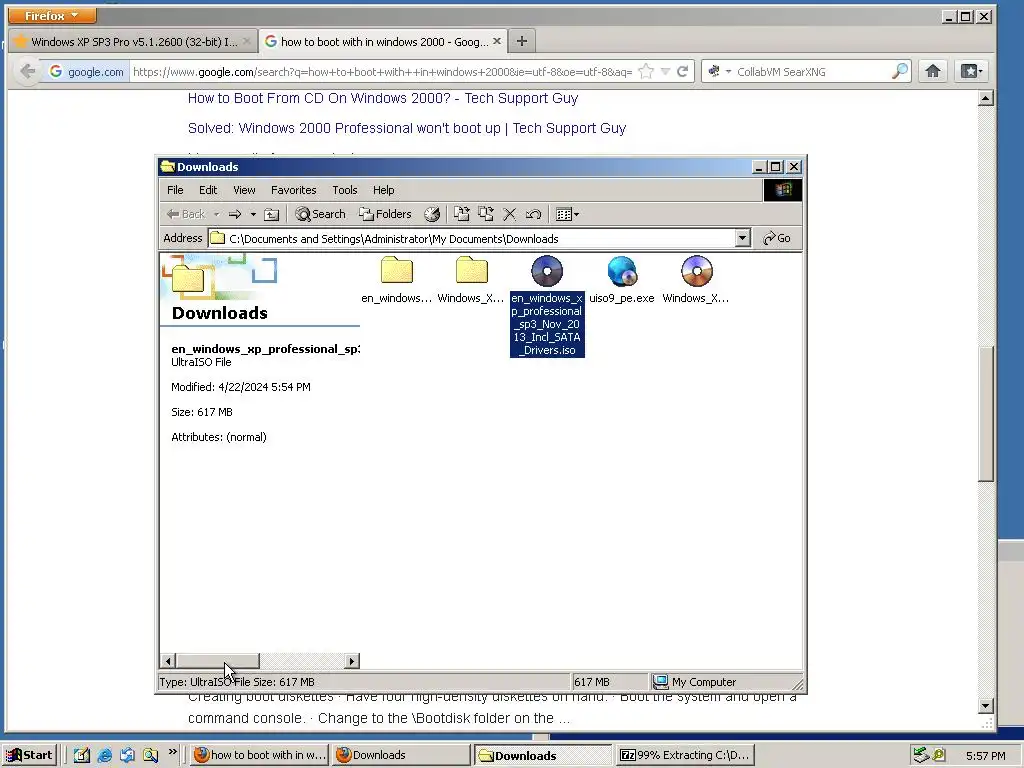1024x768 pixels.
Task: Click the Firefox URL address field
Action: (383, 72)
